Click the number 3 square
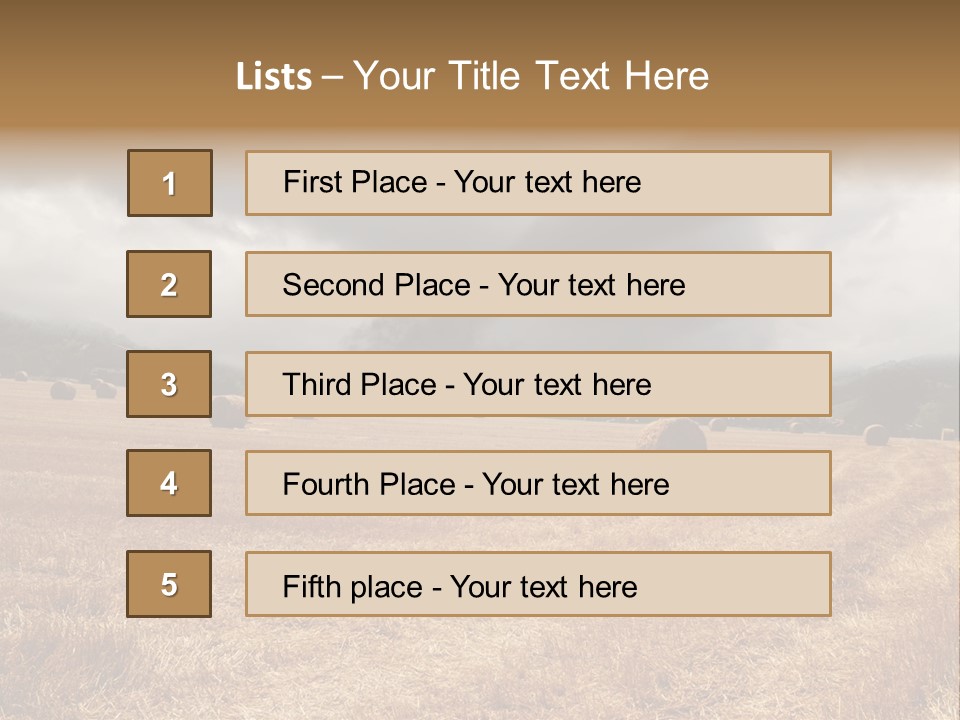The width and height of the screenshot is (960, 720). (169, 384)
